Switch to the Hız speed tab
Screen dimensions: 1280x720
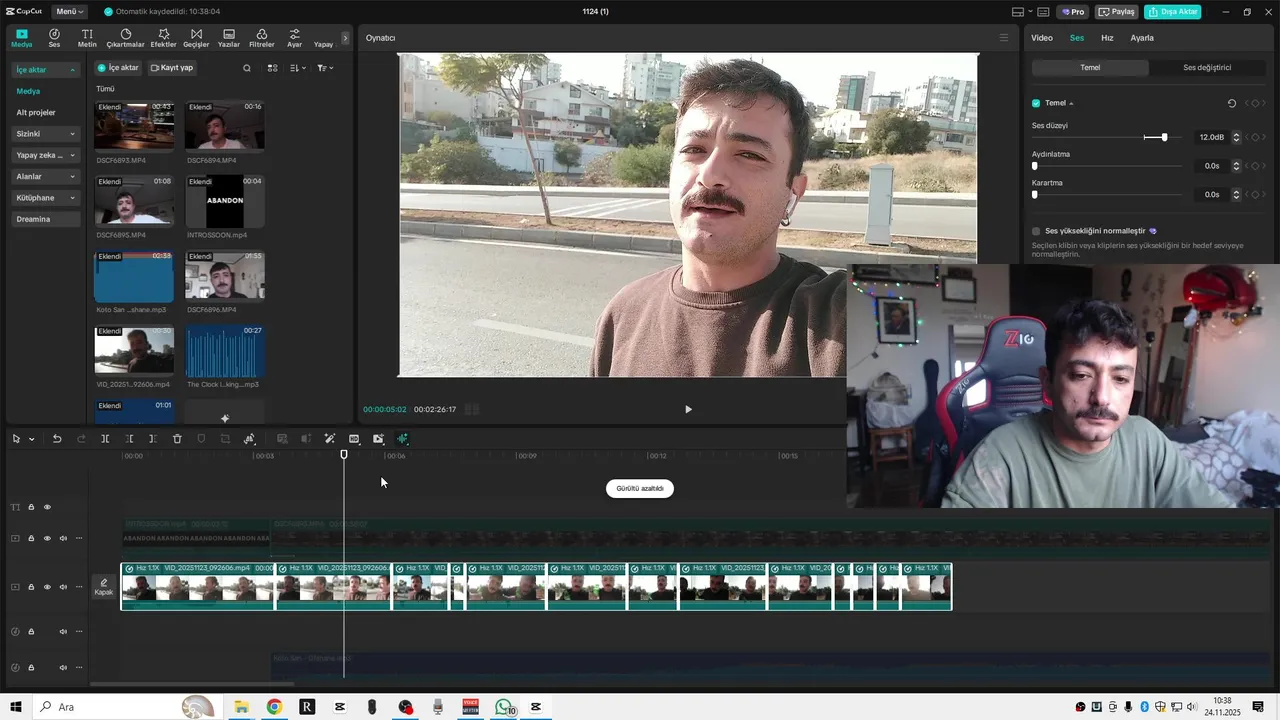[1107, 38]
